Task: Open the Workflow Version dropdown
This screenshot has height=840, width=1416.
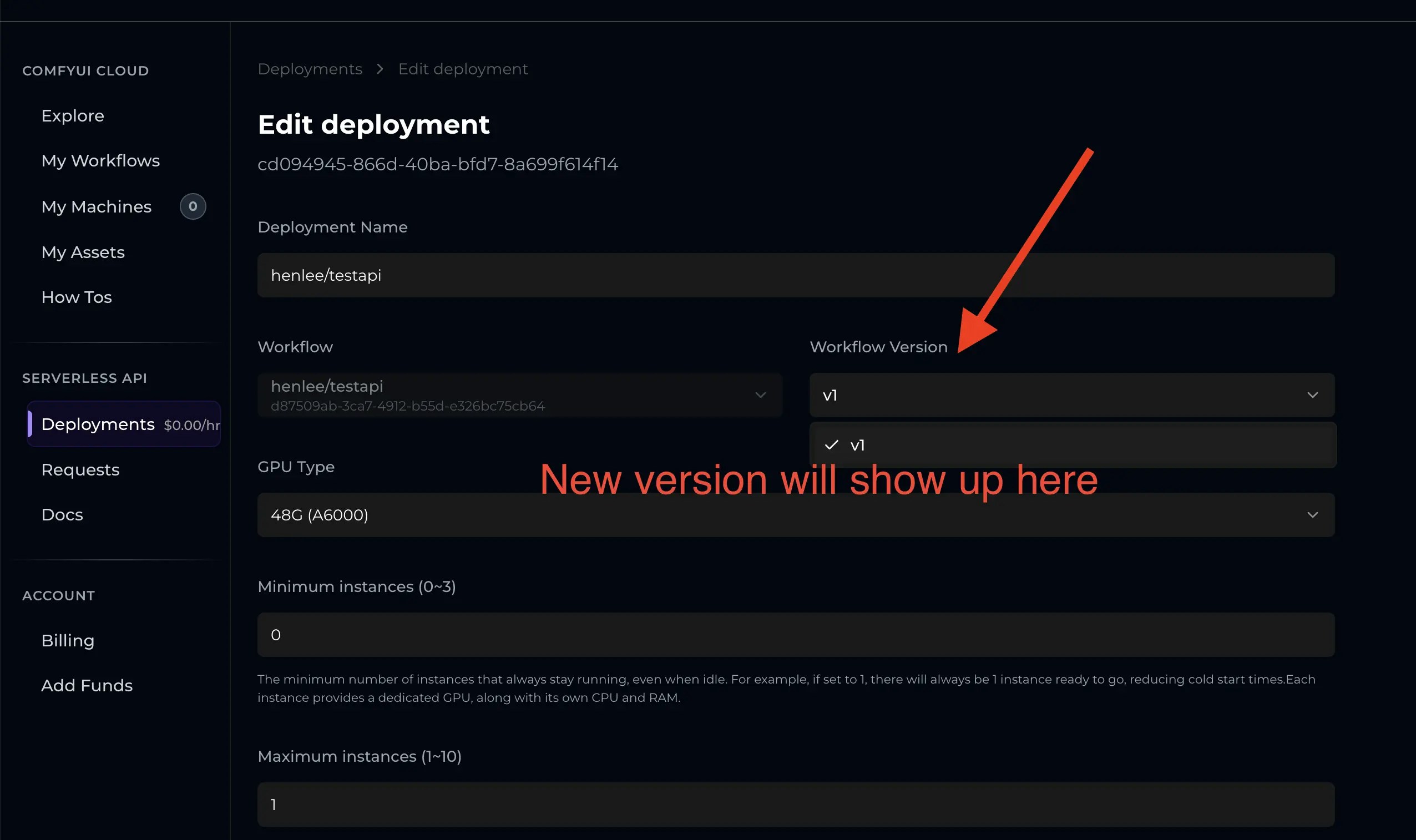Action: (x=1071, y=395)
